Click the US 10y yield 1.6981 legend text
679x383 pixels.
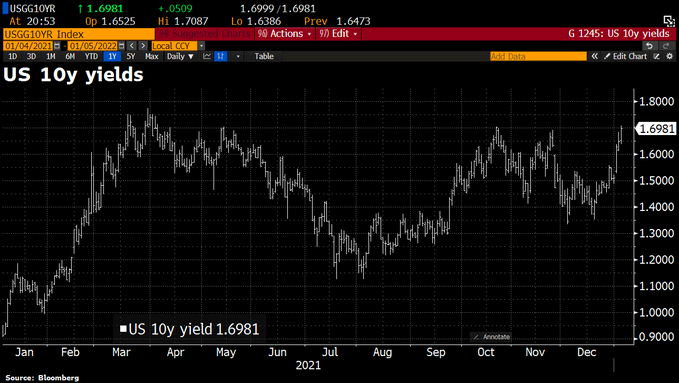point(194,329)
